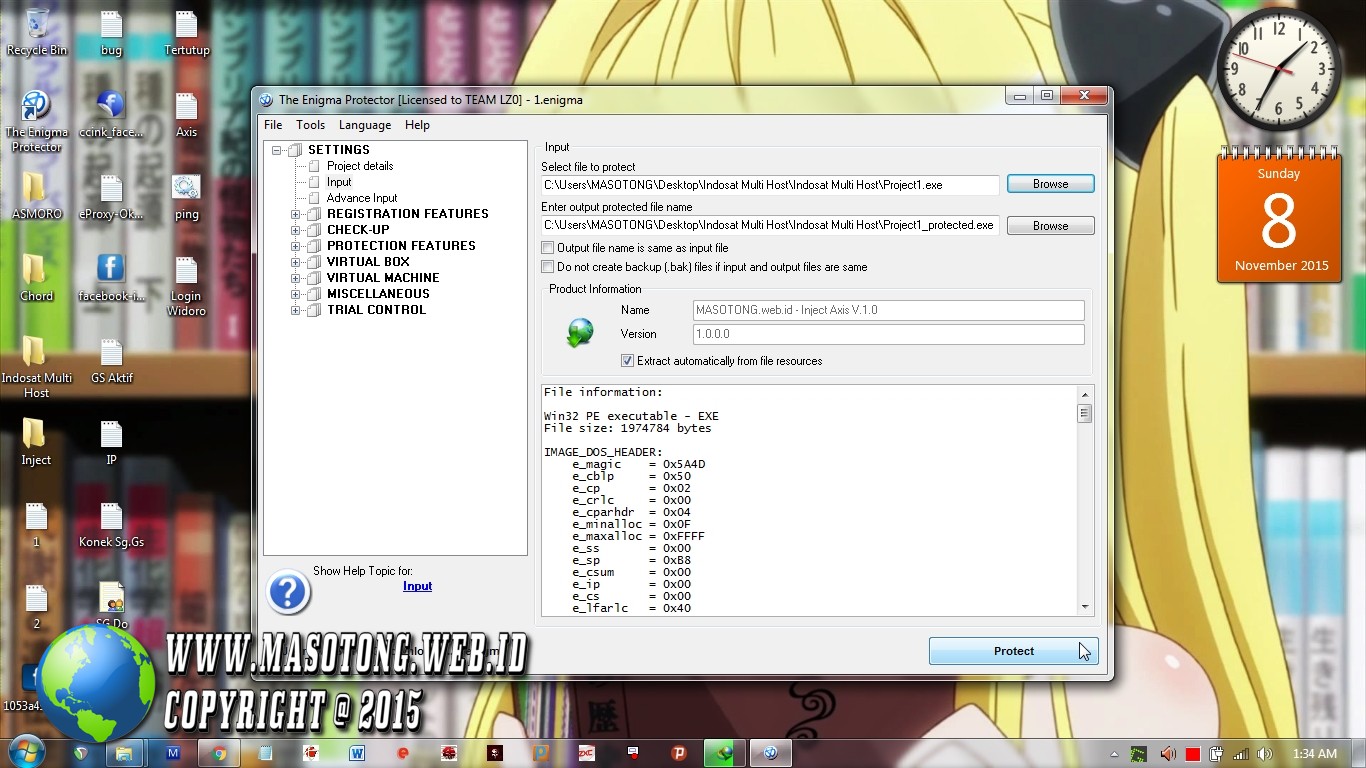Click the calendar gadget showing Sunday 8
This screenshot has height=768, width=1366.
point(1280,217)
